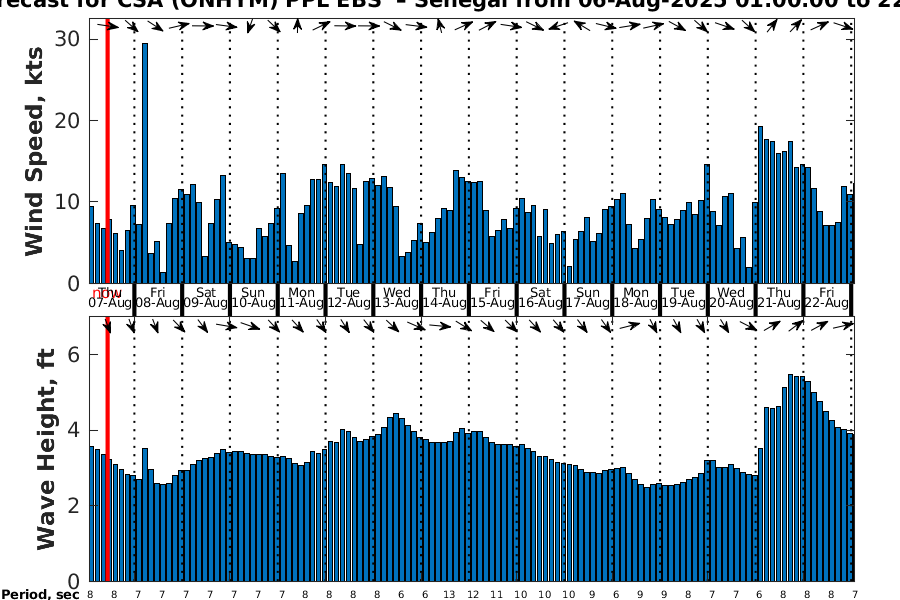Select the Fri 15-Aug date label
The height and width of the screenshot is (600, 900).
[492, 298]
